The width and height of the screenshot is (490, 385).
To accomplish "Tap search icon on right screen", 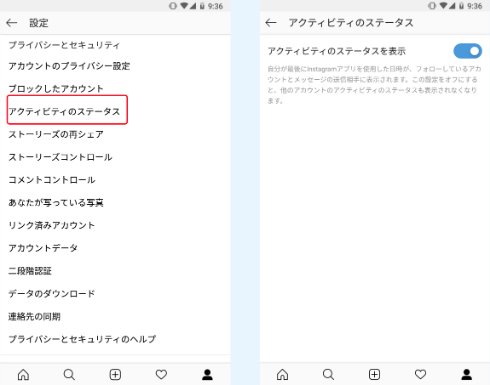I will (x=328, y=375).
